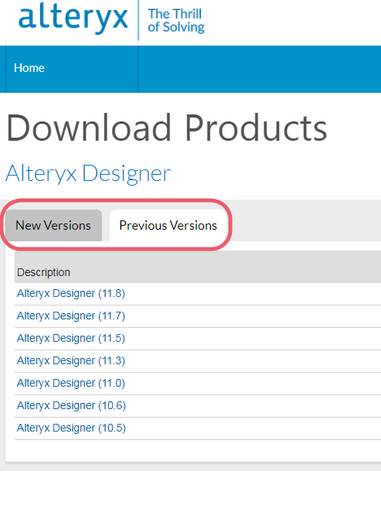381x505 pixels.
Task: Download Alteryx Designer (11.8)
Action: [71, 293]
